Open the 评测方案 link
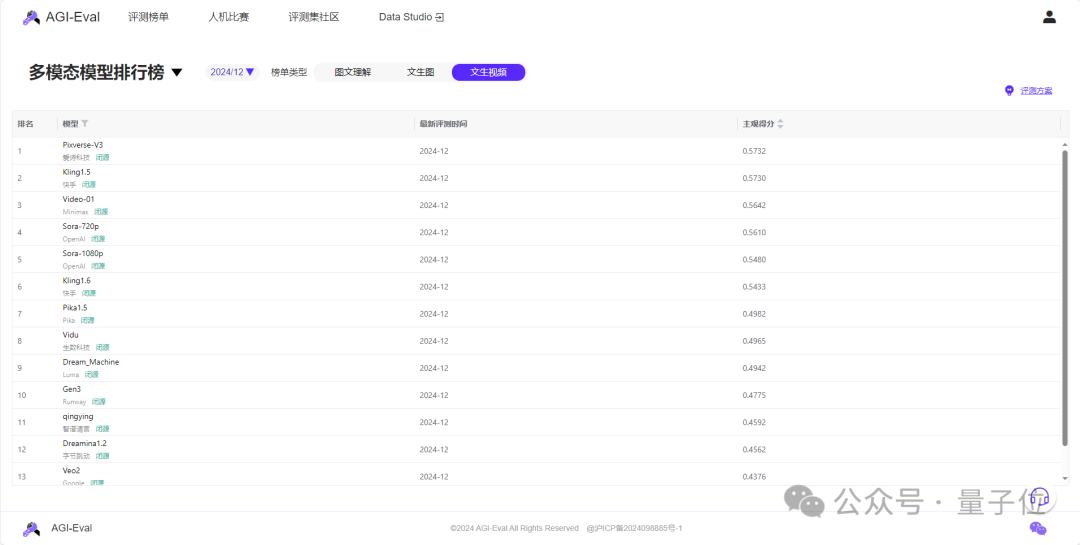1080x545 pixels. click(1036, 90)
